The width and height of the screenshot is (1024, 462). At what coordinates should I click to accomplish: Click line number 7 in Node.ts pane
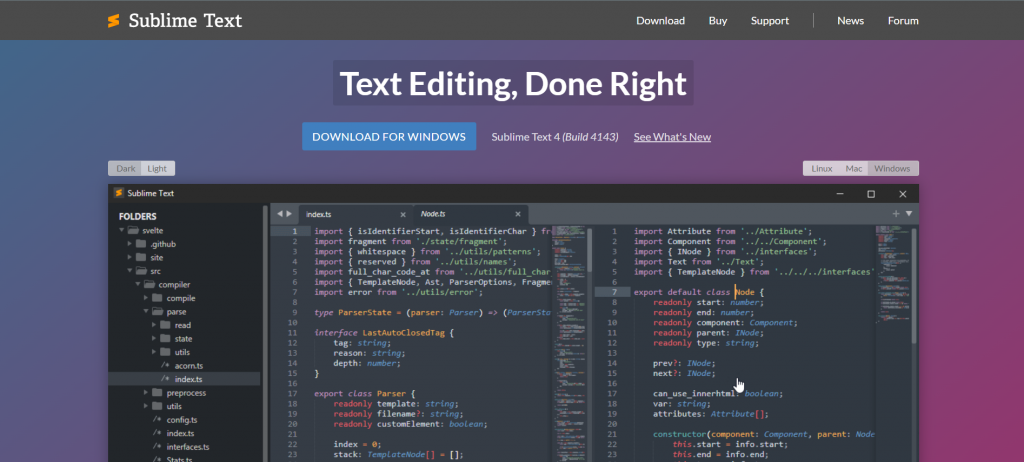pyautogui.click(x=614, y=292)
